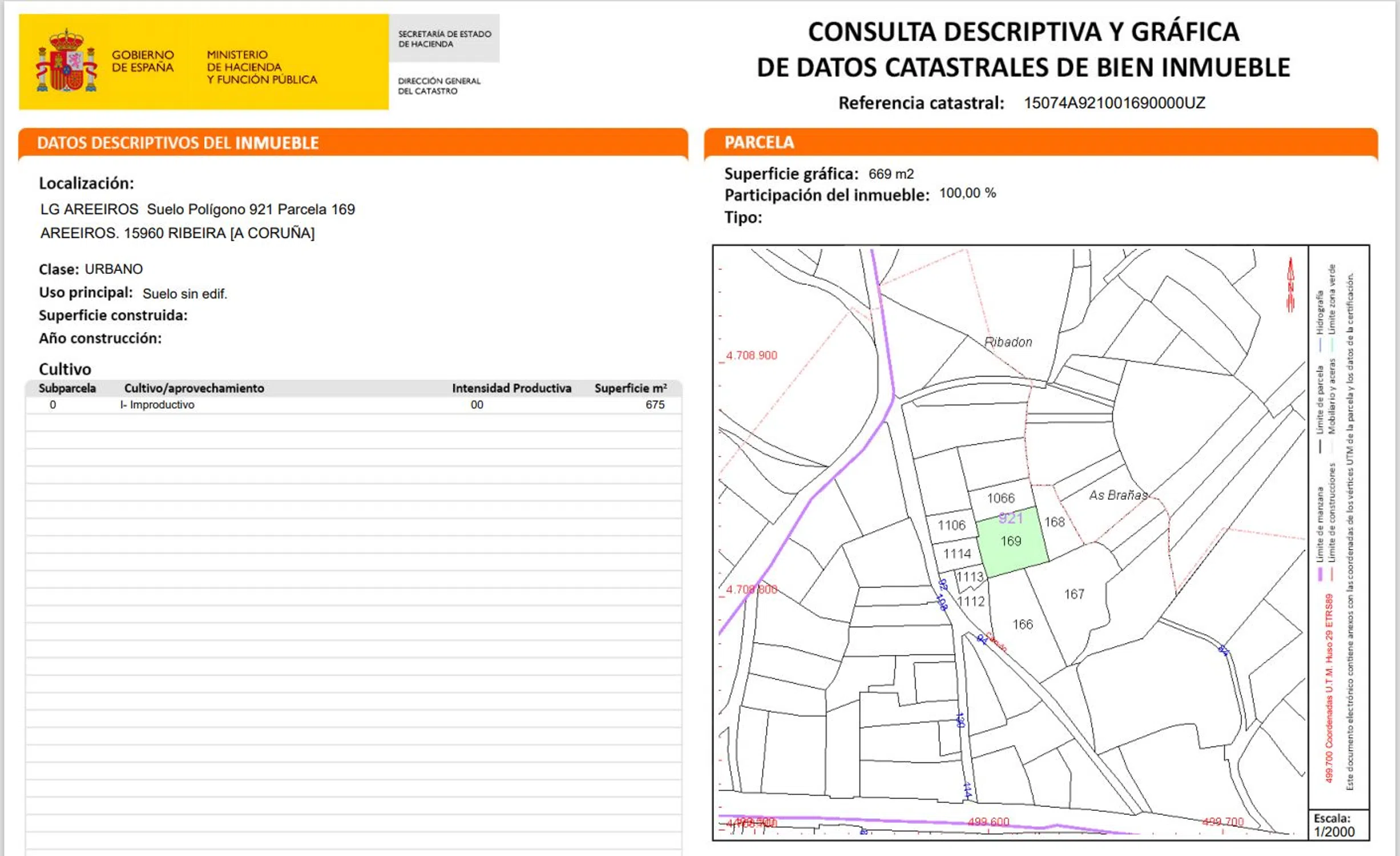Click the Superficie m² column header
This screenshot has width=1400, height=856.
(x=630, y=388)
